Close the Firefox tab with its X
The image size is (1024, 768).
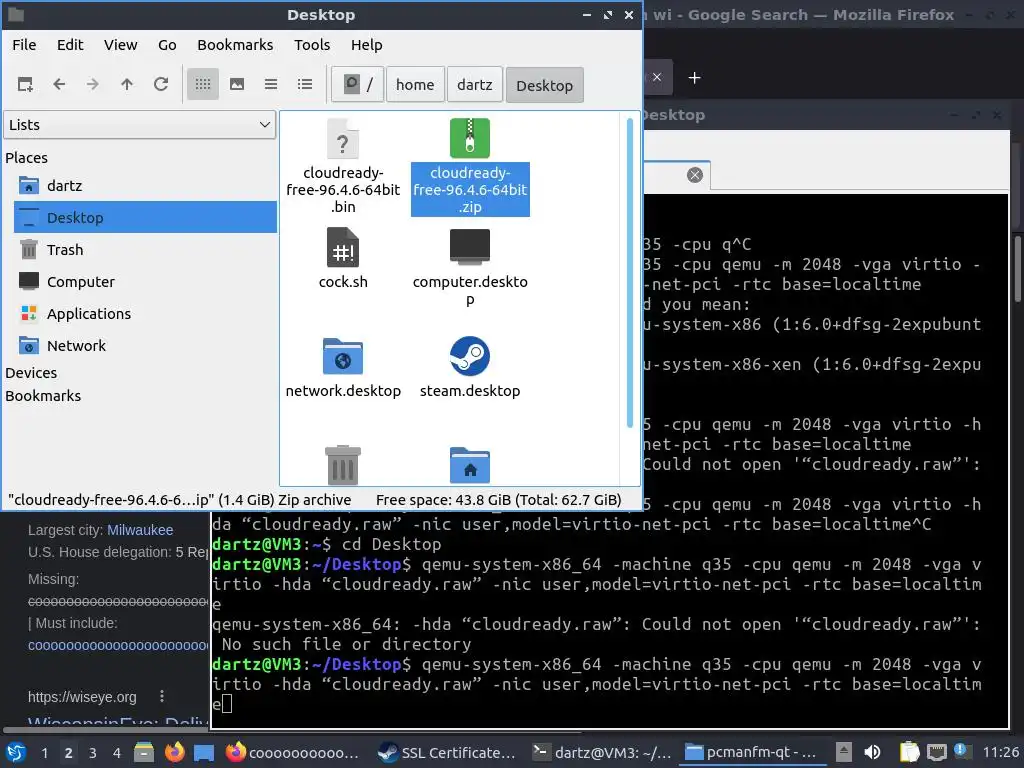657,77
